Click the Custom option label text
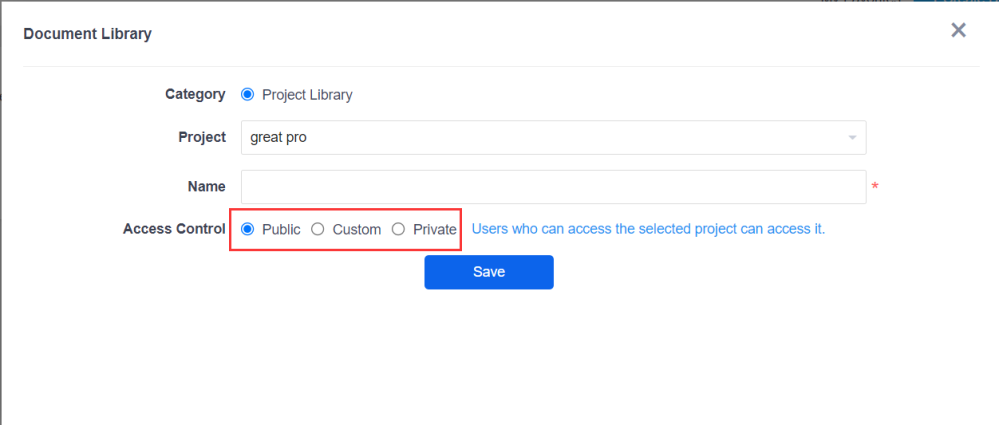 (x=357, y=230)
